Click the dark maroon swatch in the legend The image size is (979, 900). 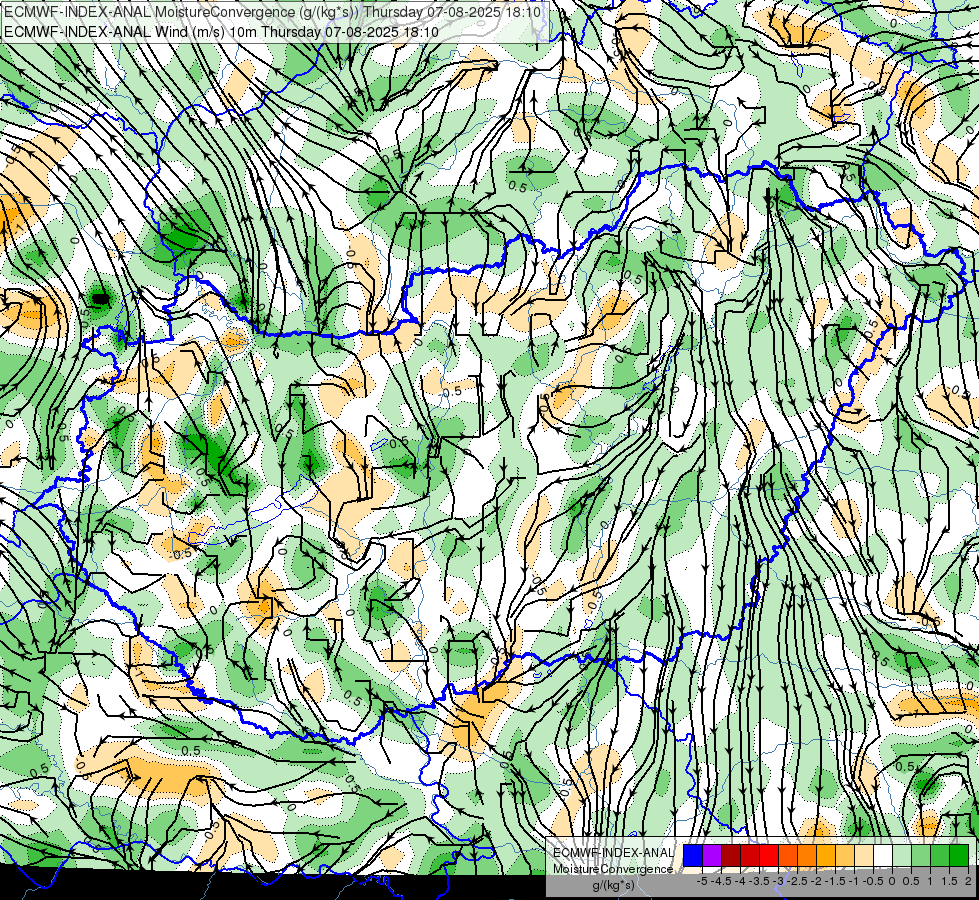pyautogui.click(x=731, y=855)
